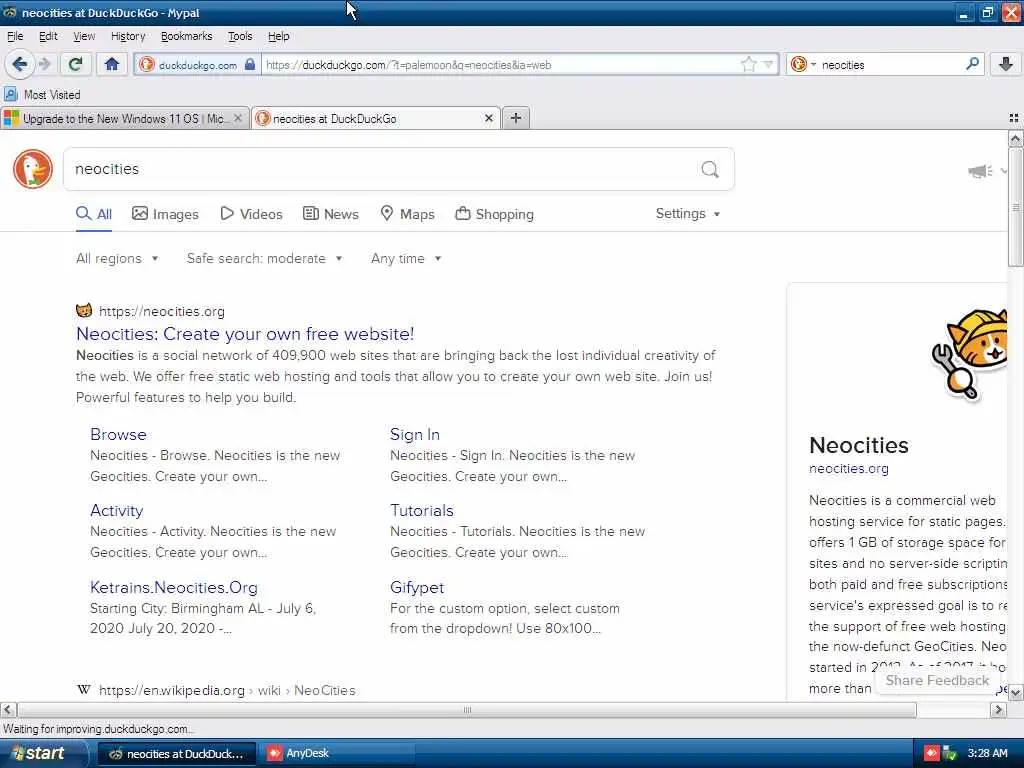Close the neocities at DuckDuckGo tab
Viewport: 1024px width, 768px height.
(x=488, y=118)
